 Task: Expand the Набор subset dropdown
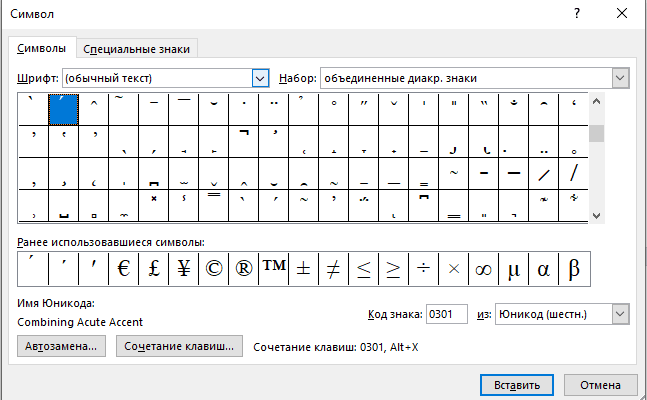click(x=621, y=78)
